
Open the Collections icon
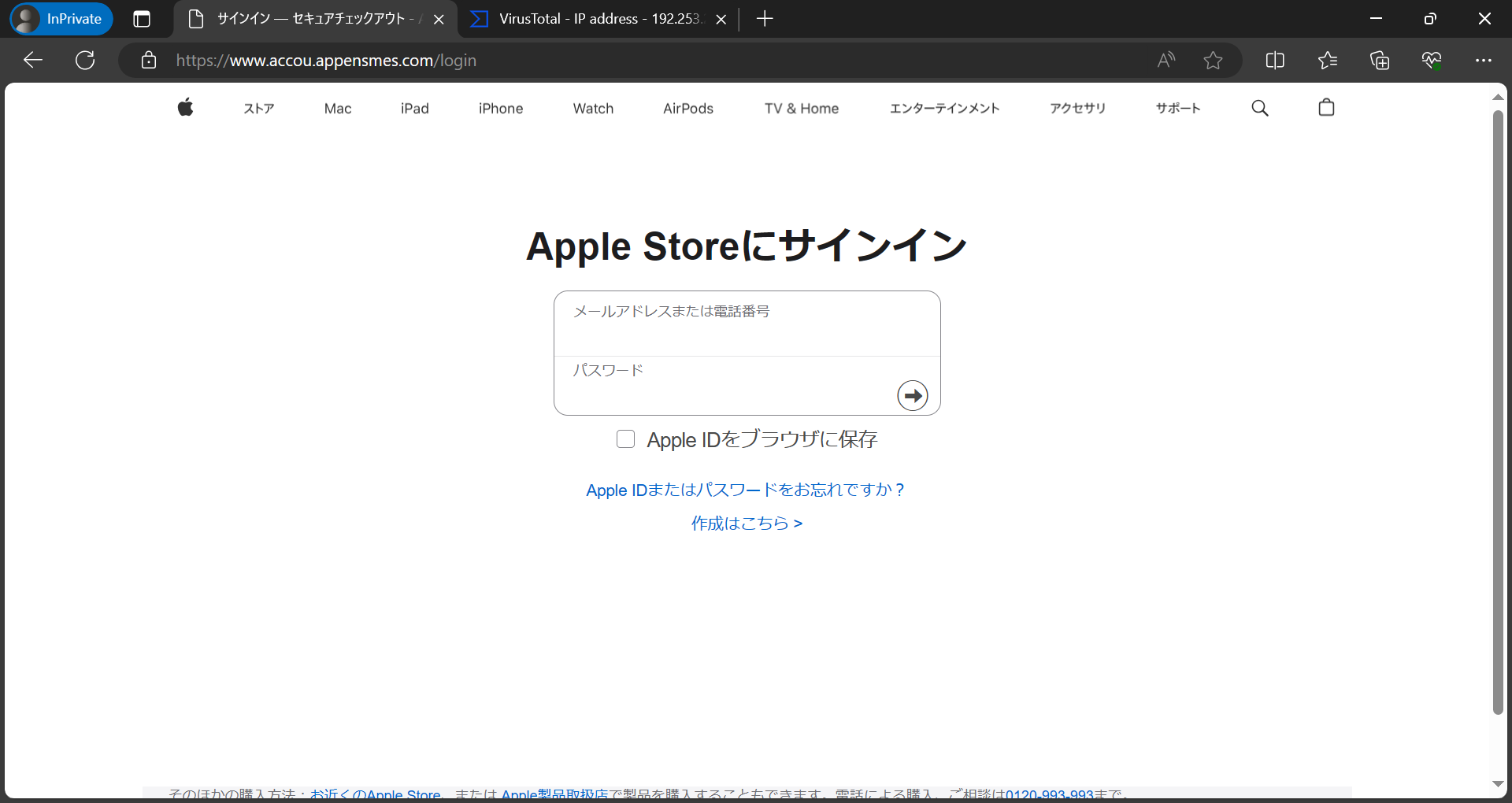1380,61
